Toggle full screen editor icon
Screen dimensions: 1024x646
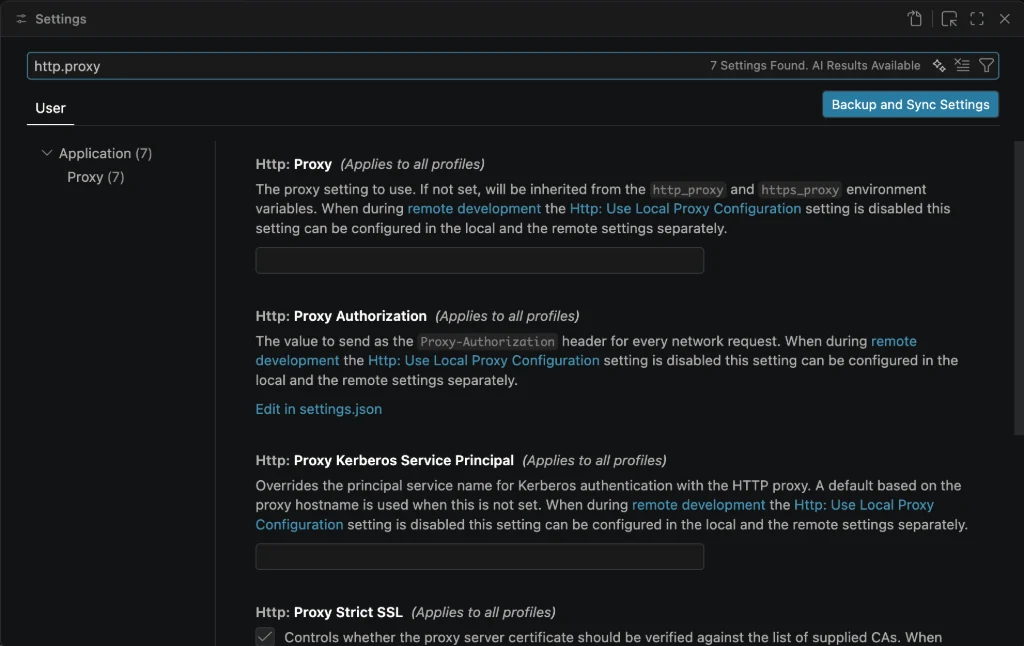click(x=977, y=19)
